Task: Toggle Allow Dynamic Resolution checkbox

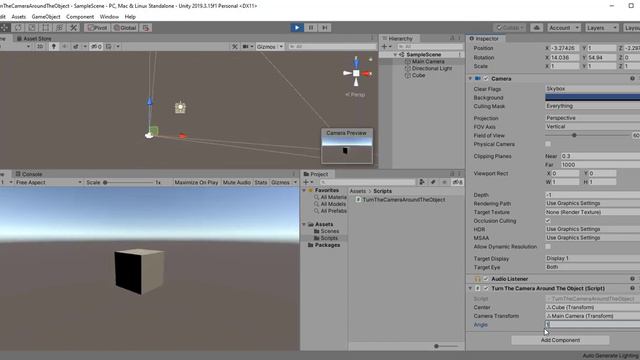Action: [x=548, y=247]
